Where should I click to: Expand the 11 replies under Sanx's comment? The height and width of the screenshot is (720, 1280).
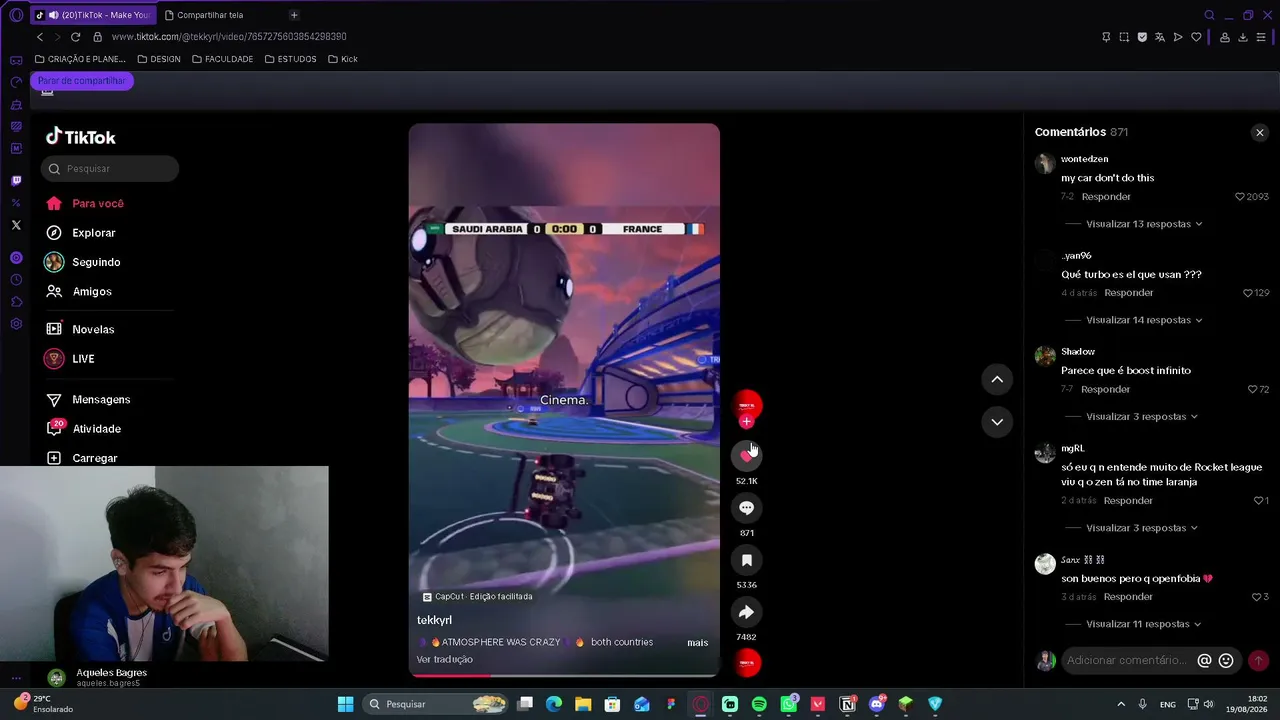(1144, 624)
